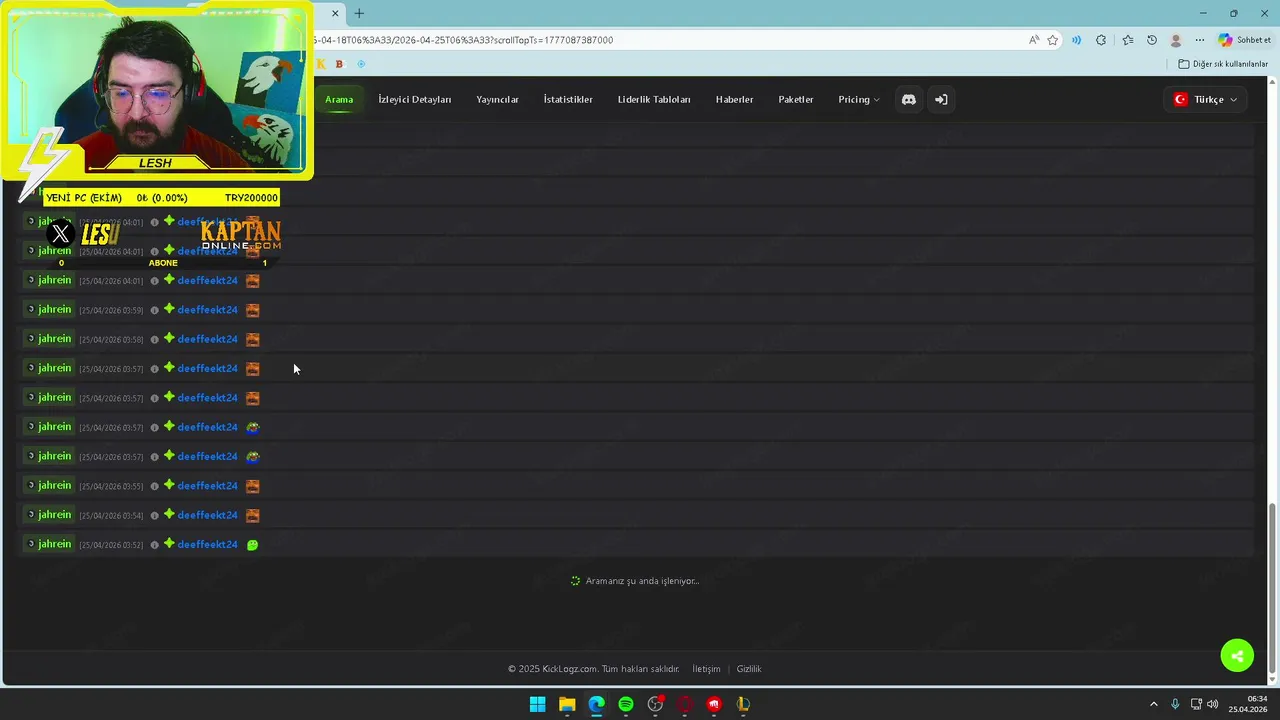Open Yayıncılar nav item
The width and height of the screenshot is (1280, 720).
(497, 99)
